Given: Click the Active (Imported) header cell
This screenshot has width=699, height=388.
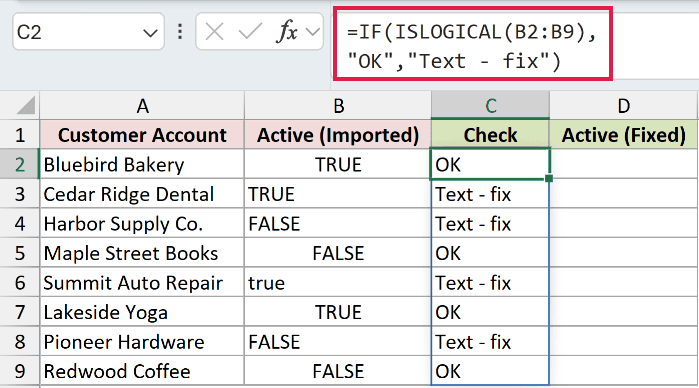Looking at the screenshot, I should tap(338, 135).
